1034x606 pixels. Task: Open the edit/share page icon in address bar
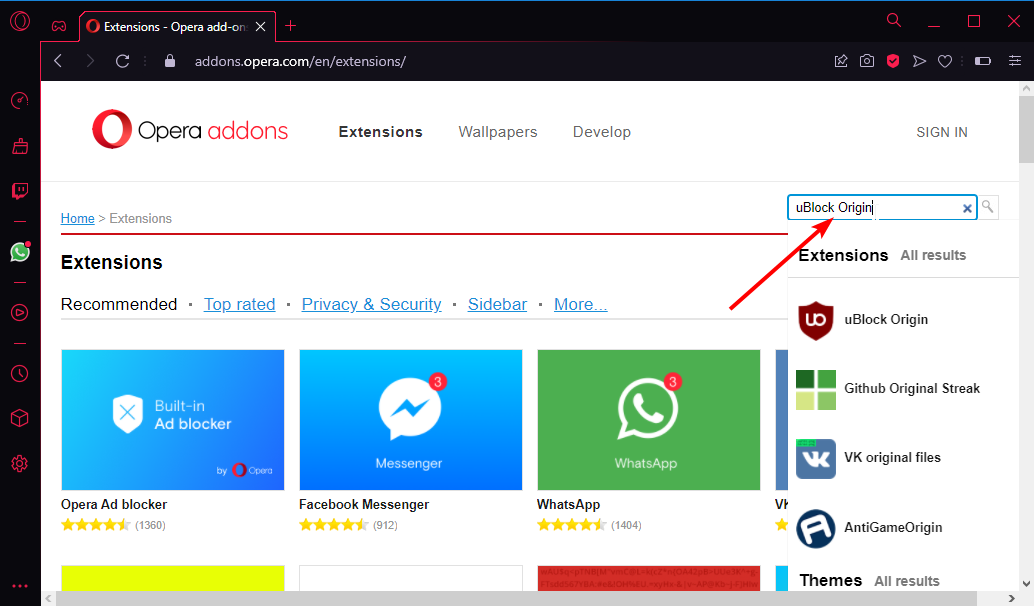point(841,61)
